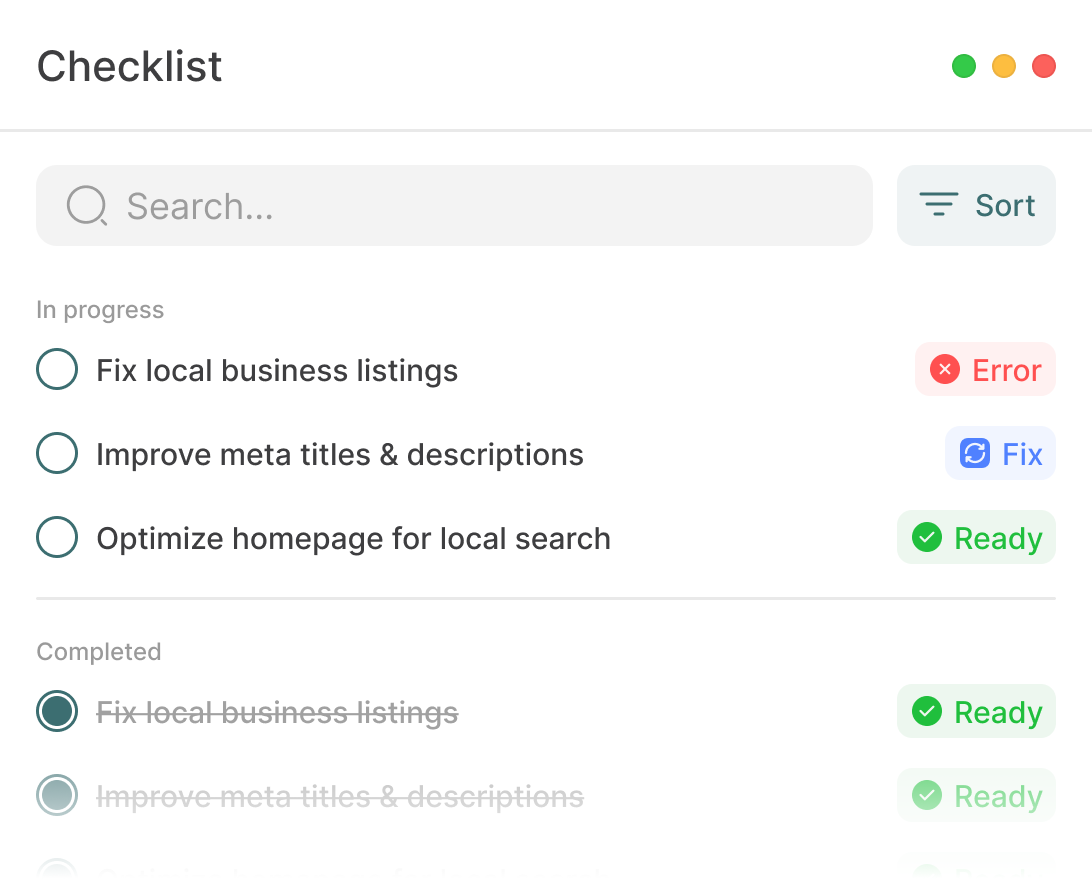Check the in-progress Improve meta titles circle
1092x879 pixels.
pyautogui.click(x=57, y=454)
